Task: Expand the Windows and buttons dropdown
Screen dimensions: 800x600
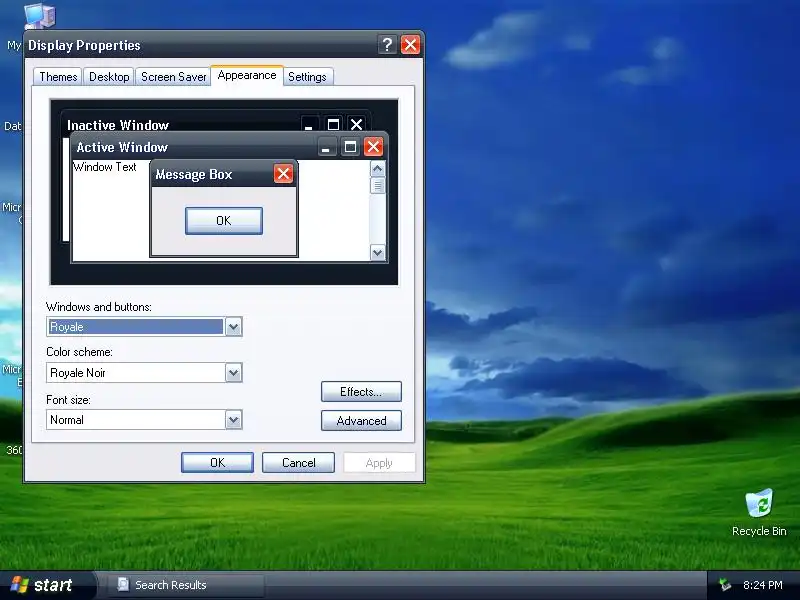Action: tap(233, 327)
